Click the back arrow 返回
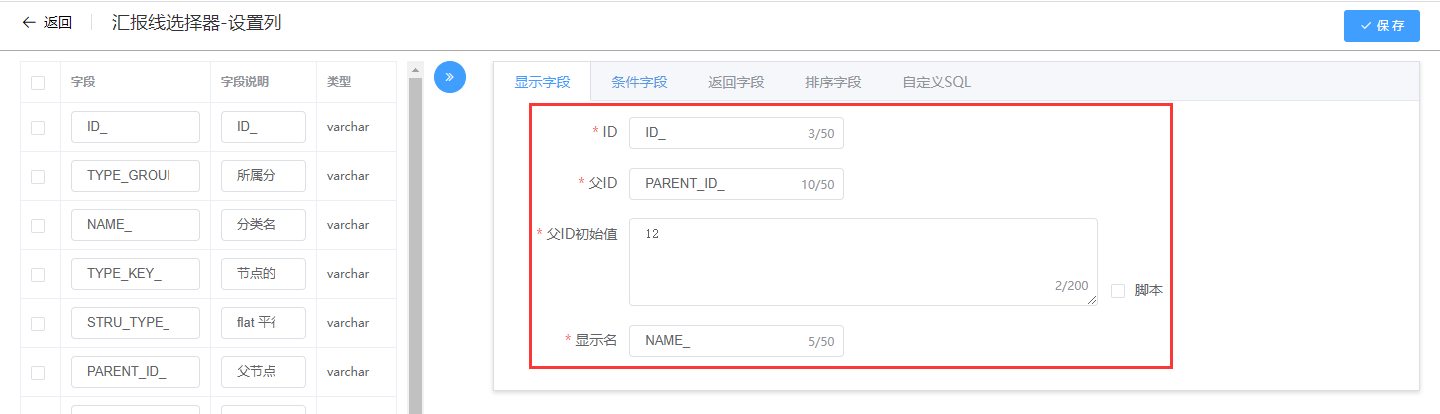 tap(46, 23)
